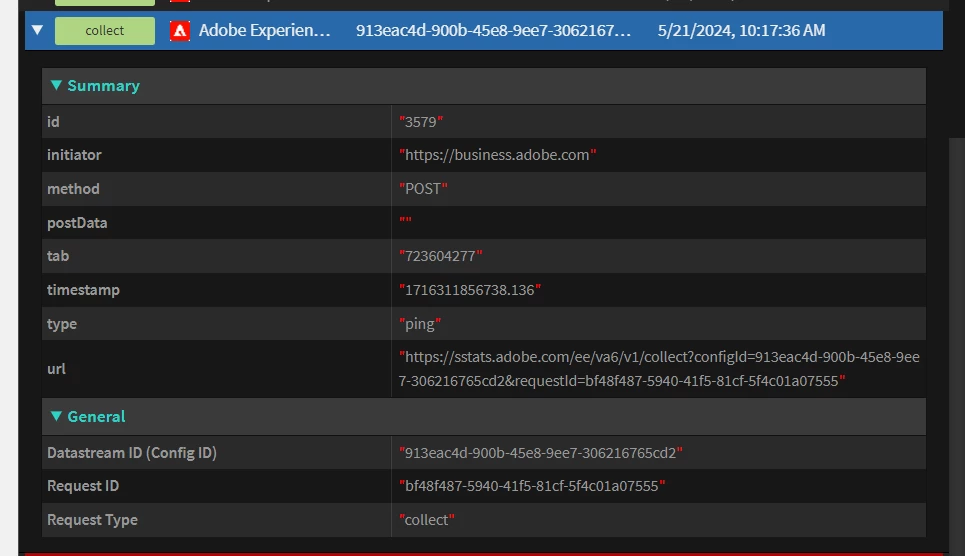The height and width of the screenshot is (556, 965).
Task: Click the url label cell
Action: [x=217, y=369]
